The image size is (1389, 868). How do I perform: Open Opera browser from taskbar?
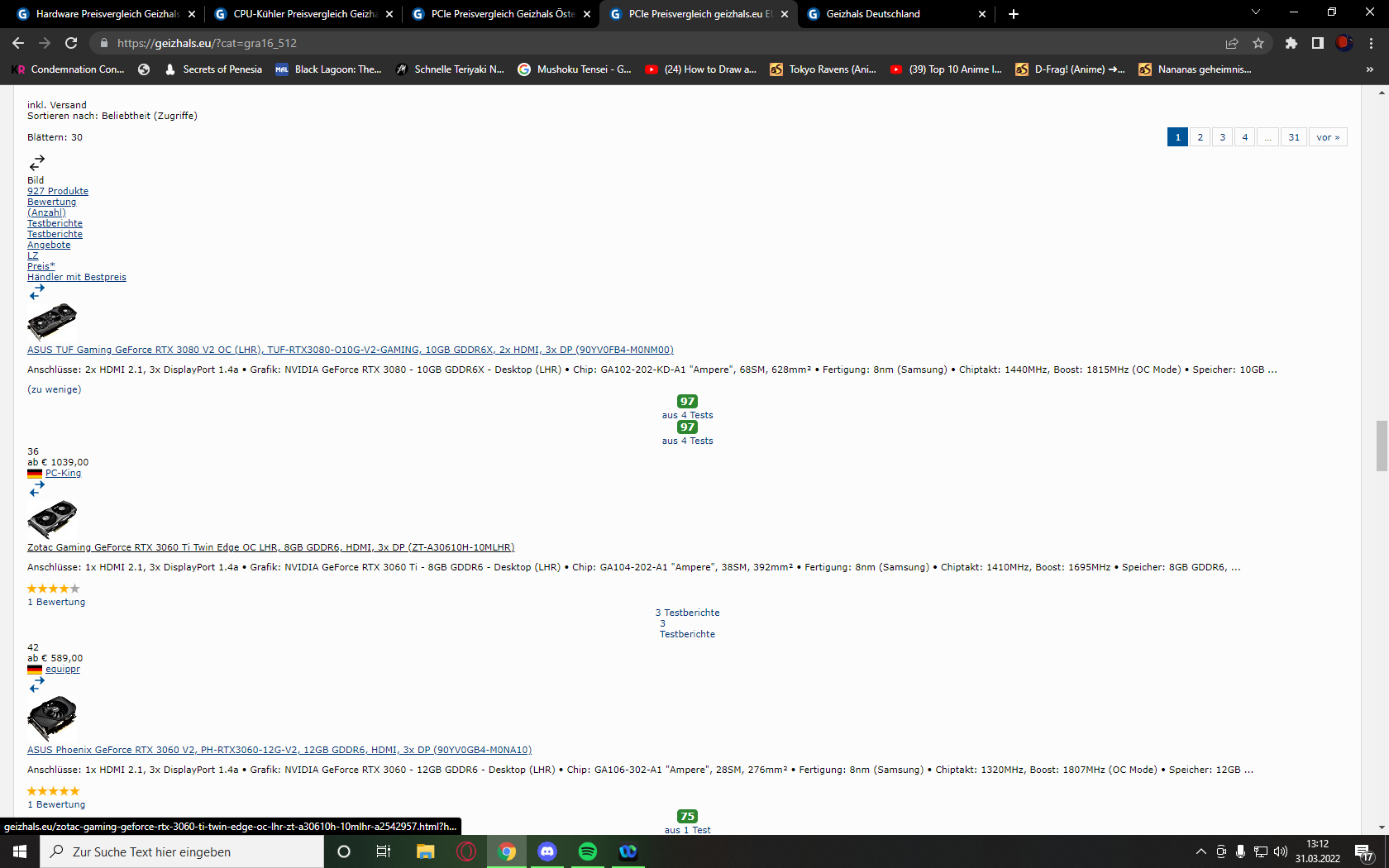coord(466,851)
